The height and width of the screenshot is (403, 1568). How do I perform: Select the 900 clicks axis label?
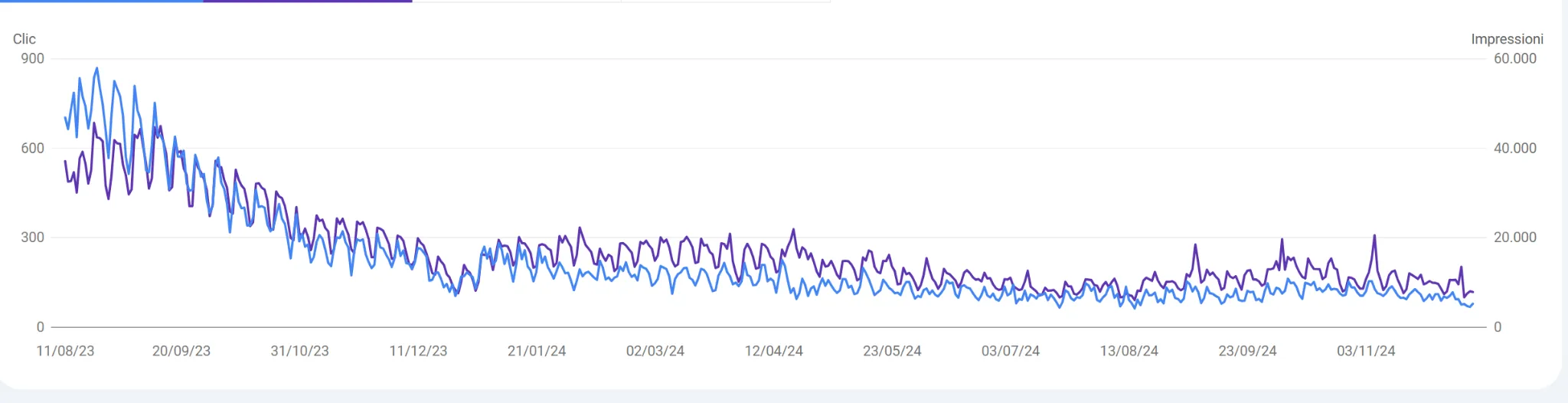[x=32, y=59]
